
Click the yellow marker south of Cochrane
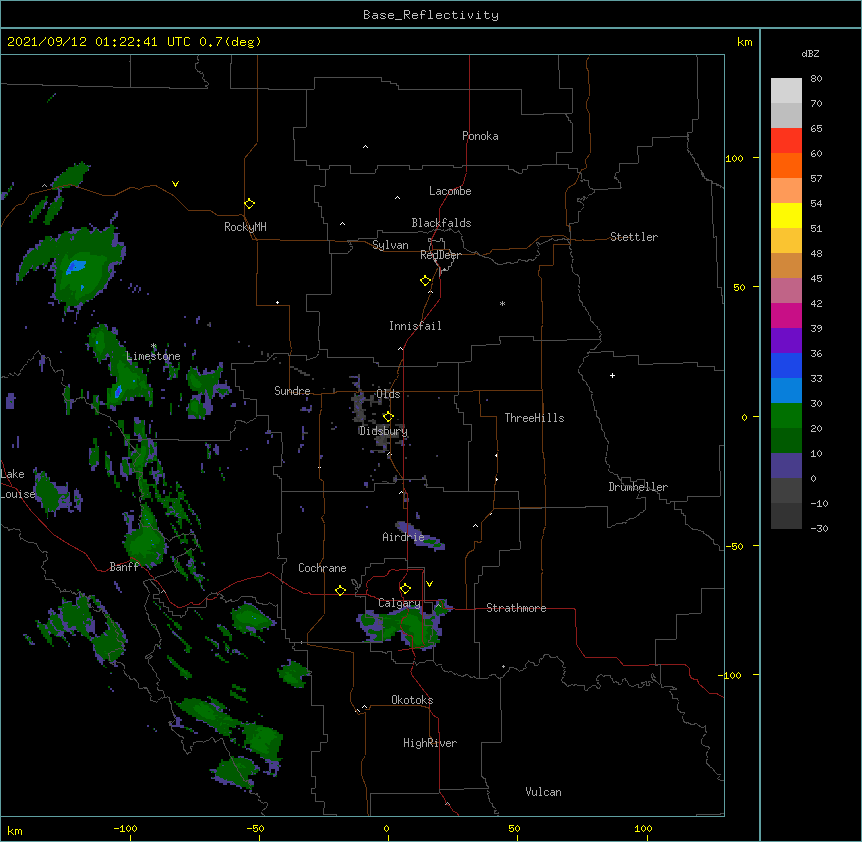(x=340, y=590)
